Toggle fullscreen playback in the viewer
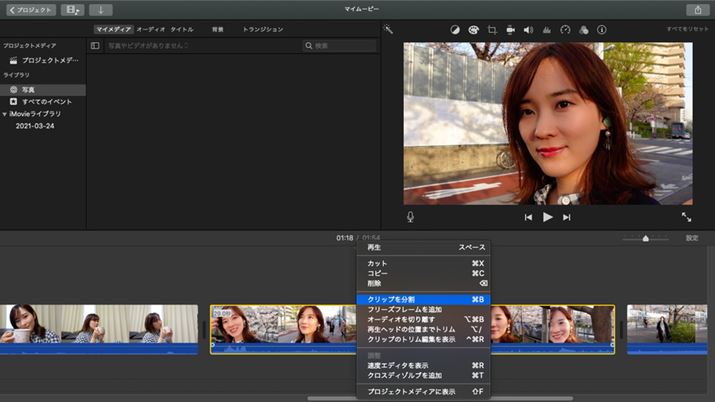The image size is (715, 402). click(x=686, y=216)
